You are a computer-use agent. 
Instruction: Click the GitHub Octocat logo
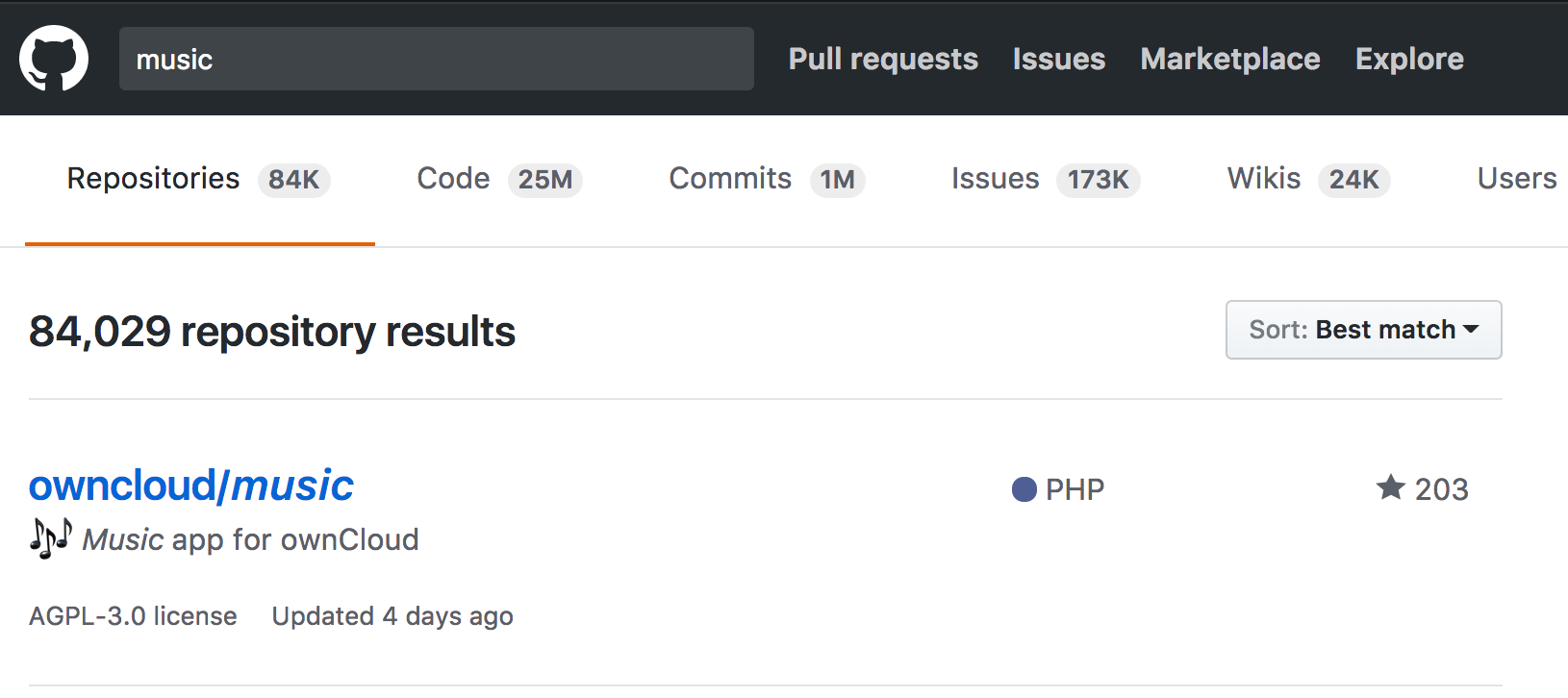coord(54,59)
